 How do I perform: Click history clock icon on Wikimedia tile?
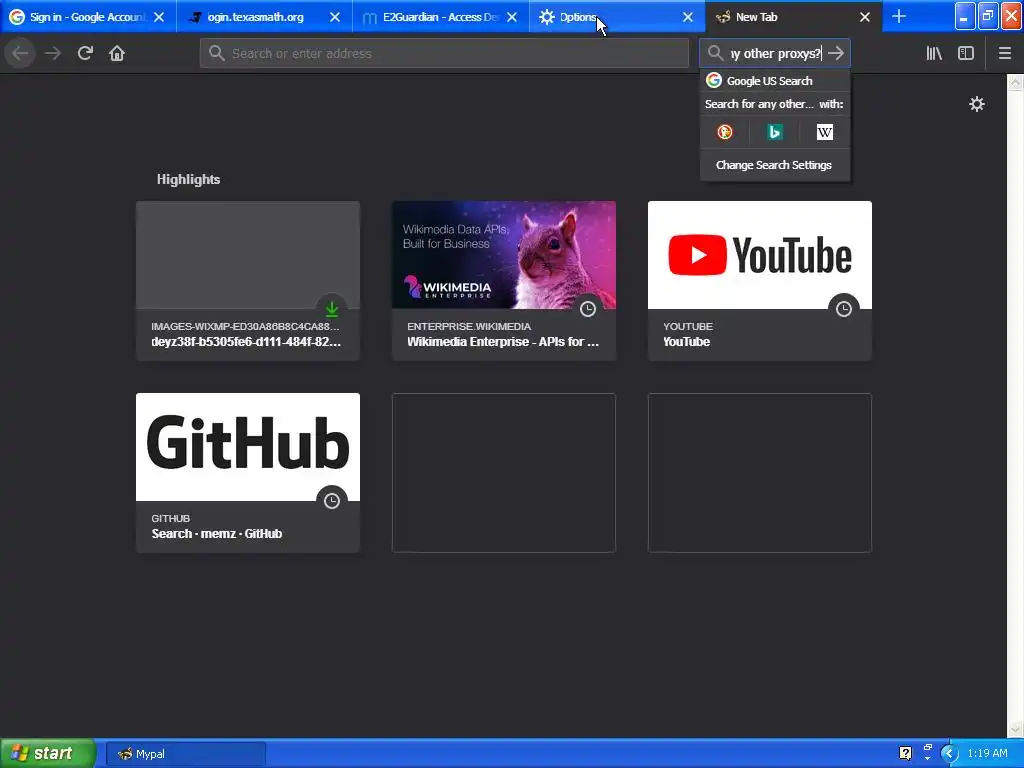588,309
